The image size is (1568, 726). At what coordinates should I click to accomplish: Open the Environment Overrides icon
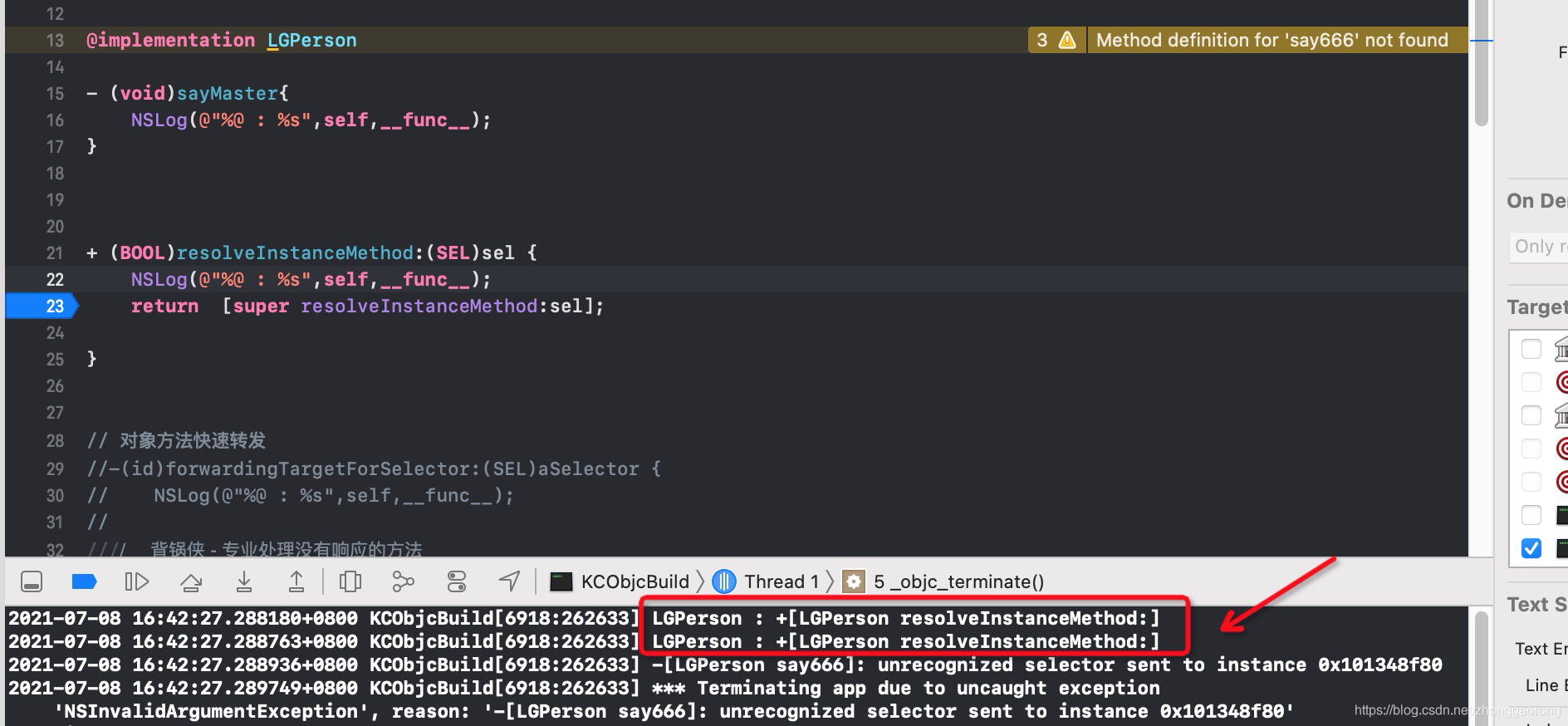click(x=457, y=581)
